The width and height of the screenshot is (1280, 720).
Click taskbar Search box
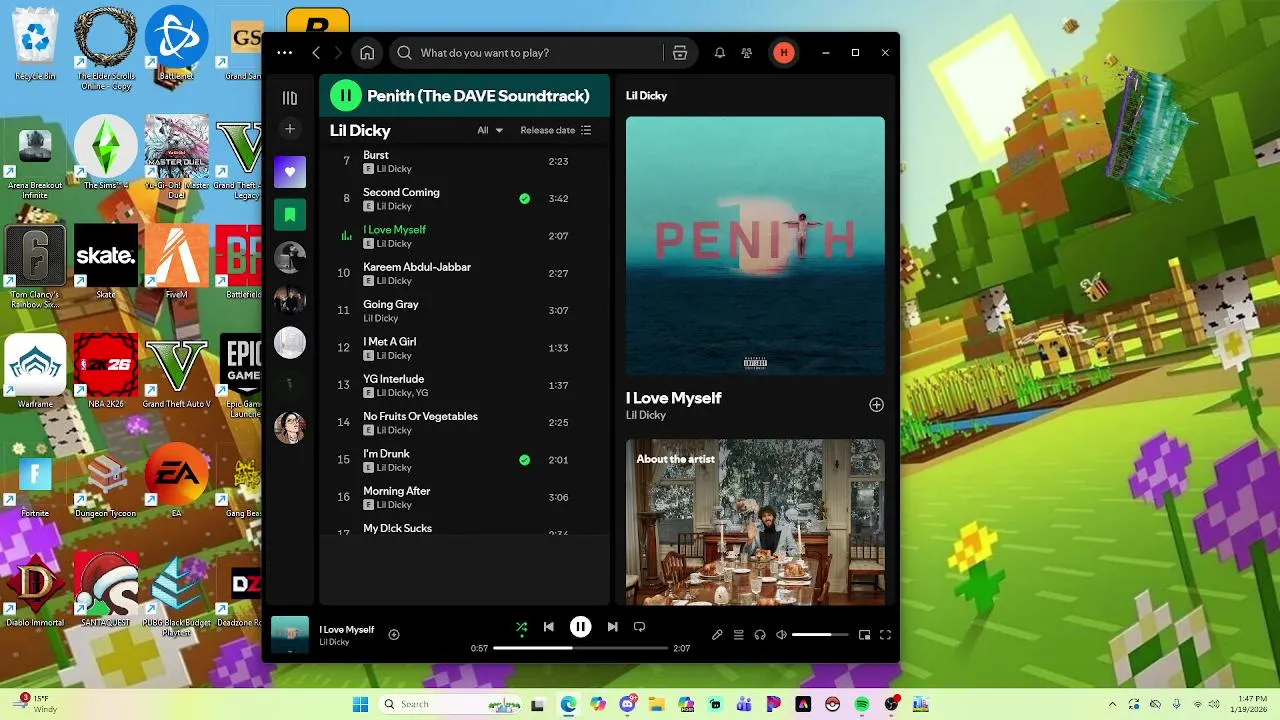[x=450, y=704]
